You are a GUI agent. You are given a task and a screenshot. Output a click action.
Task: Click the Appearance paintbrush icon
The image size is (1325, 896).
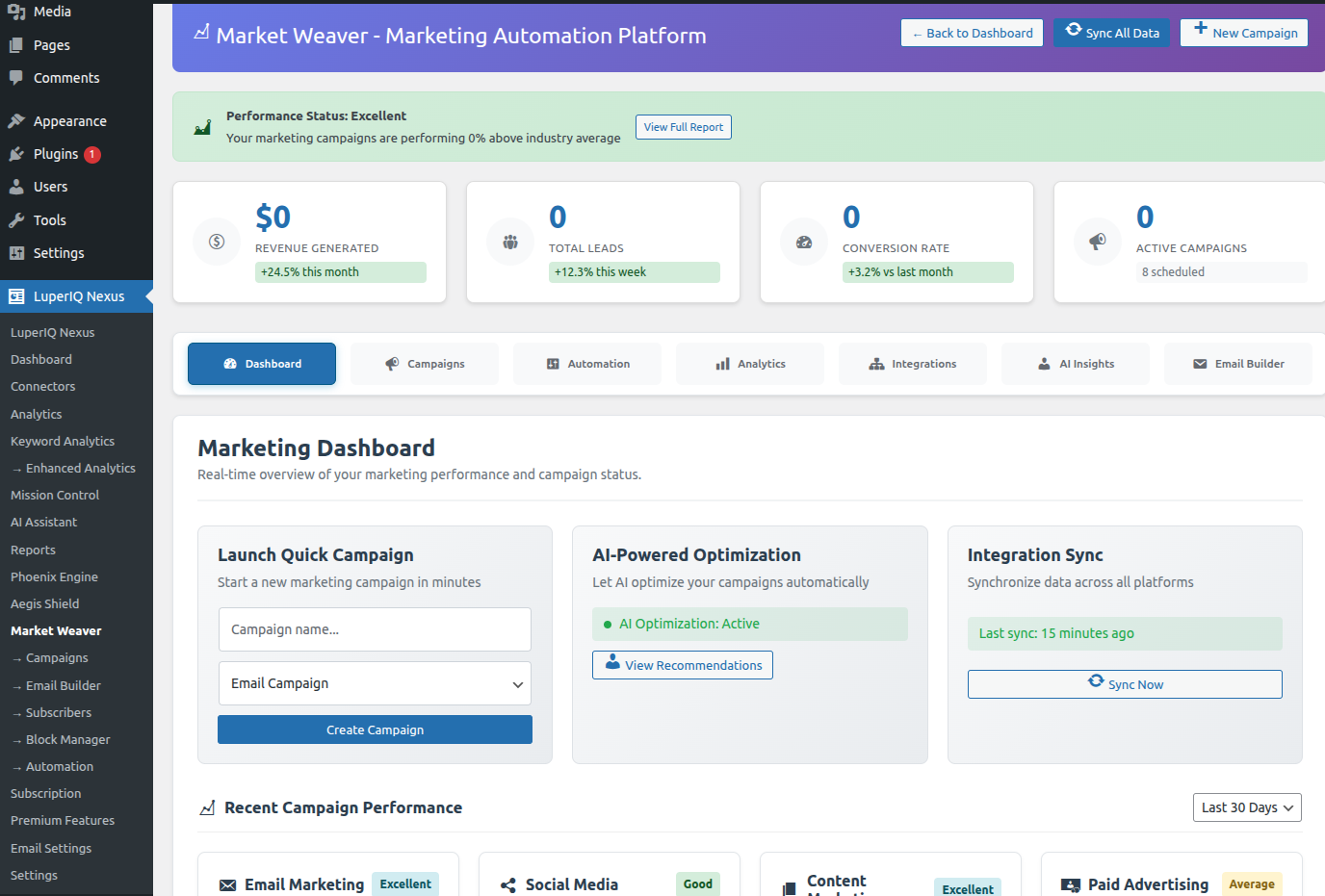[16, 121]
